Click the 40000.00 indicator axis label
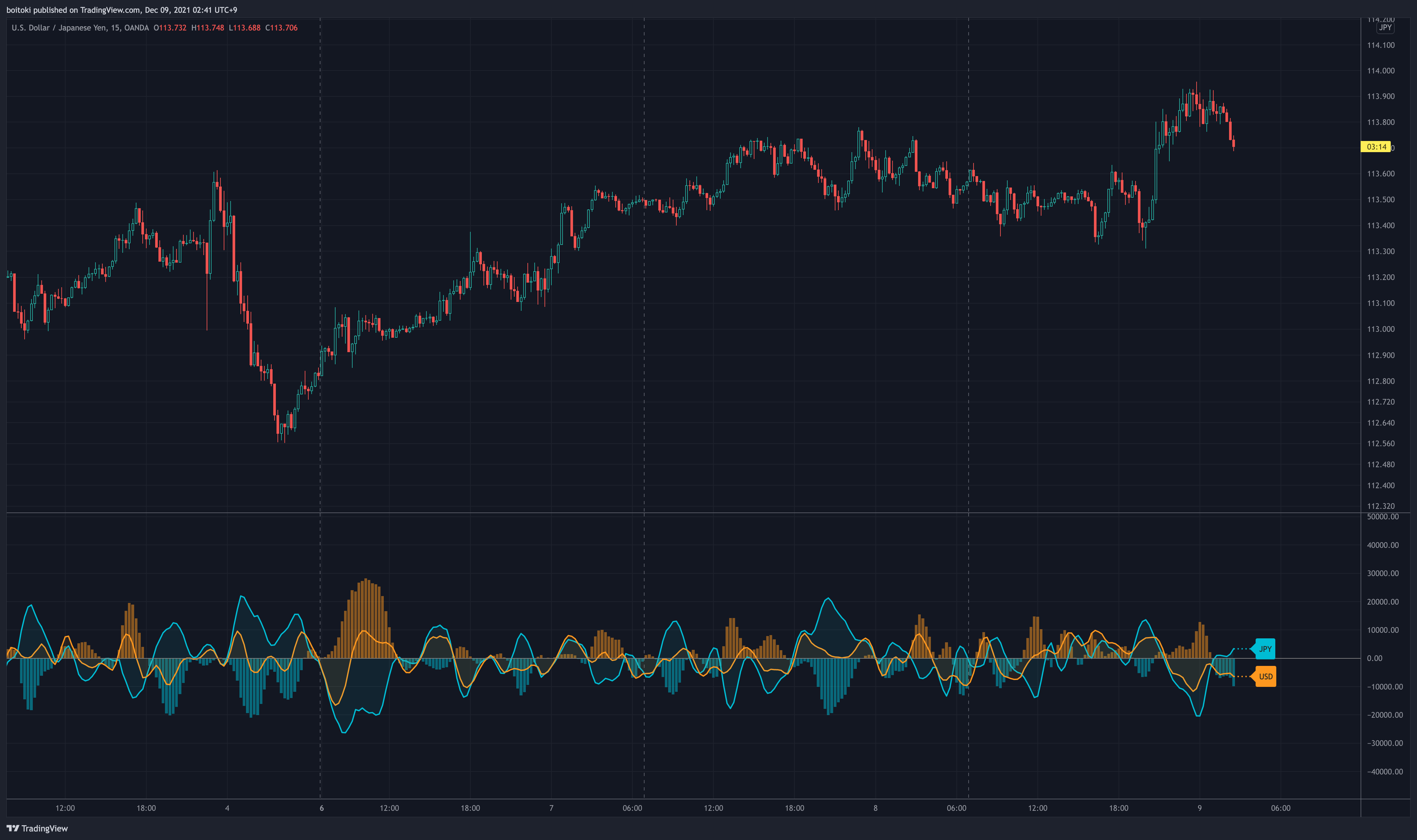Image resolution: width=1417 pixels, height=840 pixels. coord(1383,545)
